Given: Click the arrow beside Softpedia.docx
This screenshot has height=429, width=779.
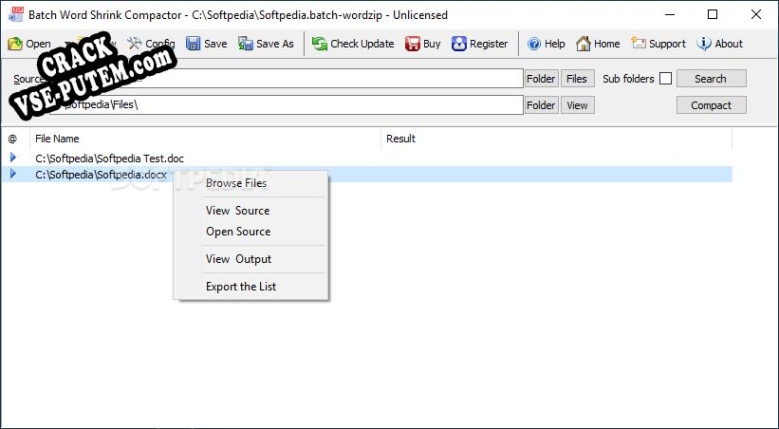Looking at the screenshot, I should point(13,174).
